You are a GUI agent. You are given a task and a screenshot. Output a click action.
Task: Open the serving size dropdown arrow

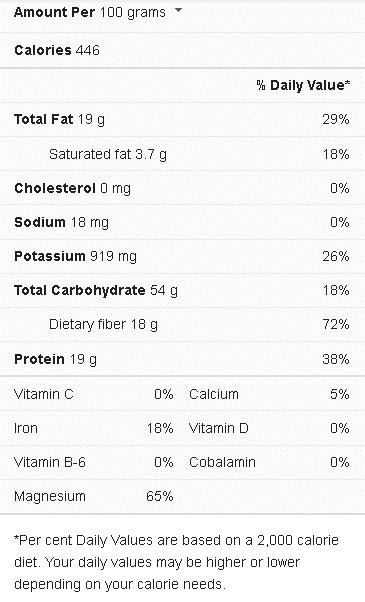click(x=178, y=10)
